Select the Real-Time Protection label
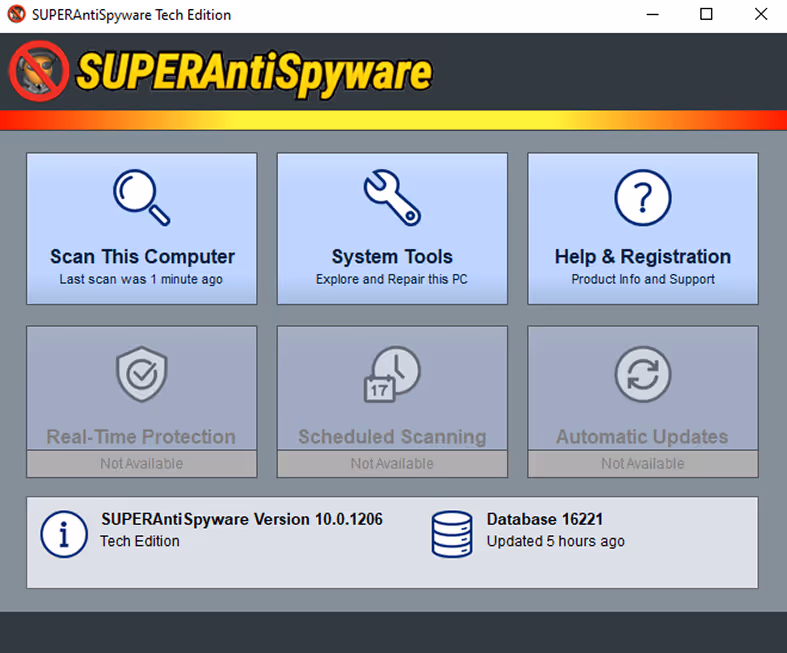Image resolution: width=787 pixels, height=653 pixels. (x=141, y=437)
